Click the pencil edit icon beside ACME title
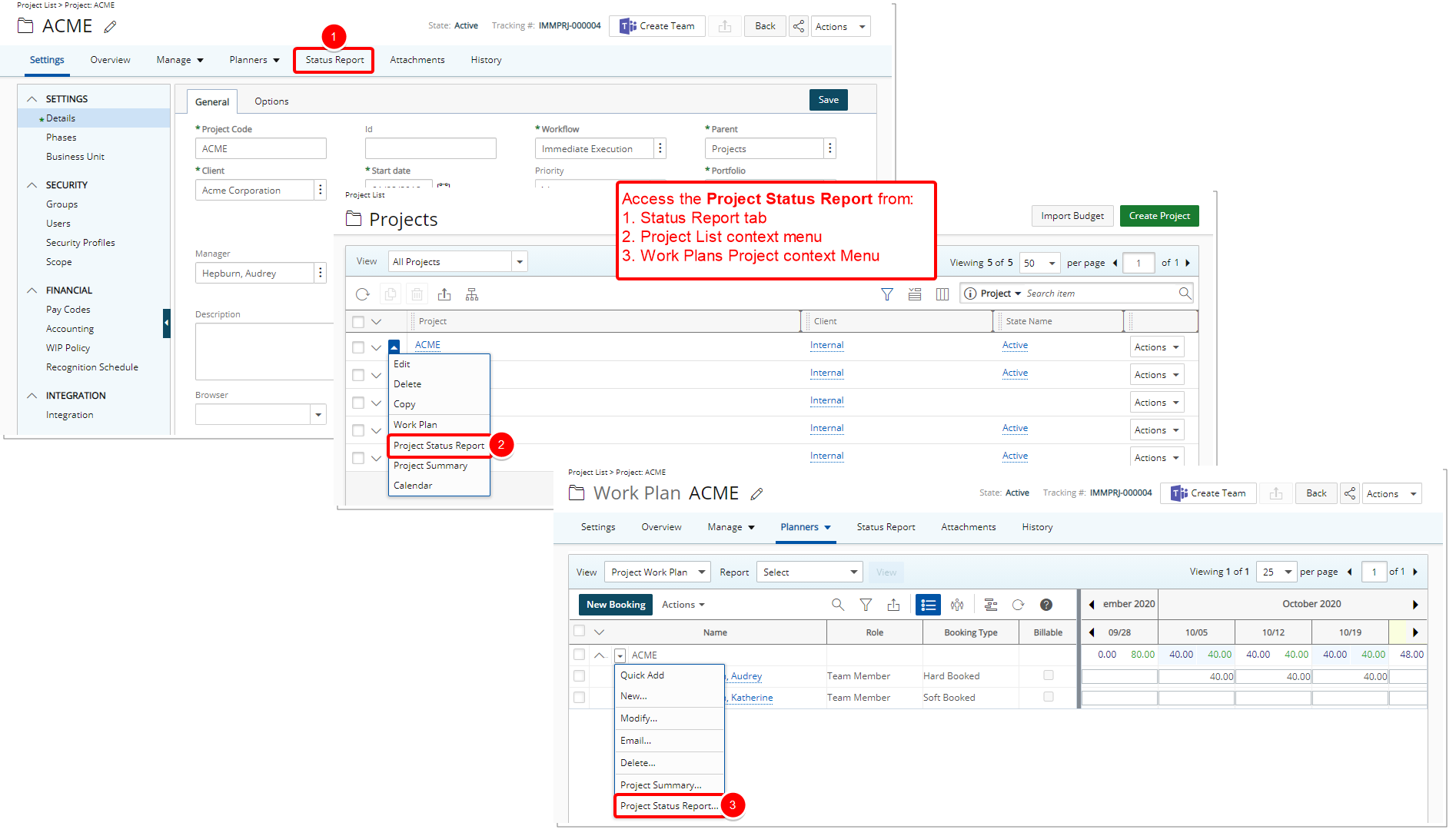1456x836 pixels. click(110, 27)
